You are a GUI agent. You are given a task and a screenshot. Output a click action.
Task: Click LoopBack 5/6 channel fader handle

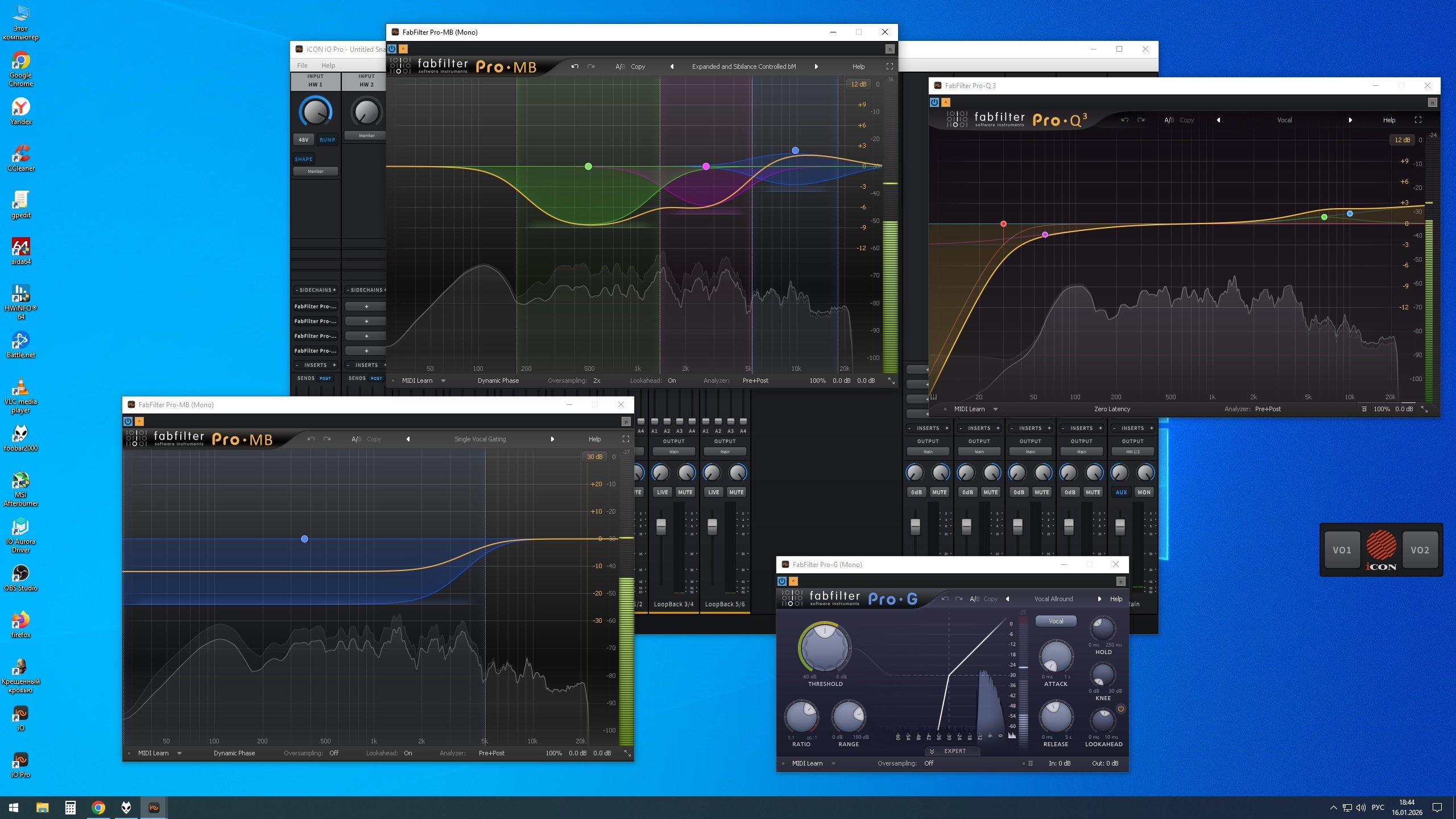[x=712, y=527]
